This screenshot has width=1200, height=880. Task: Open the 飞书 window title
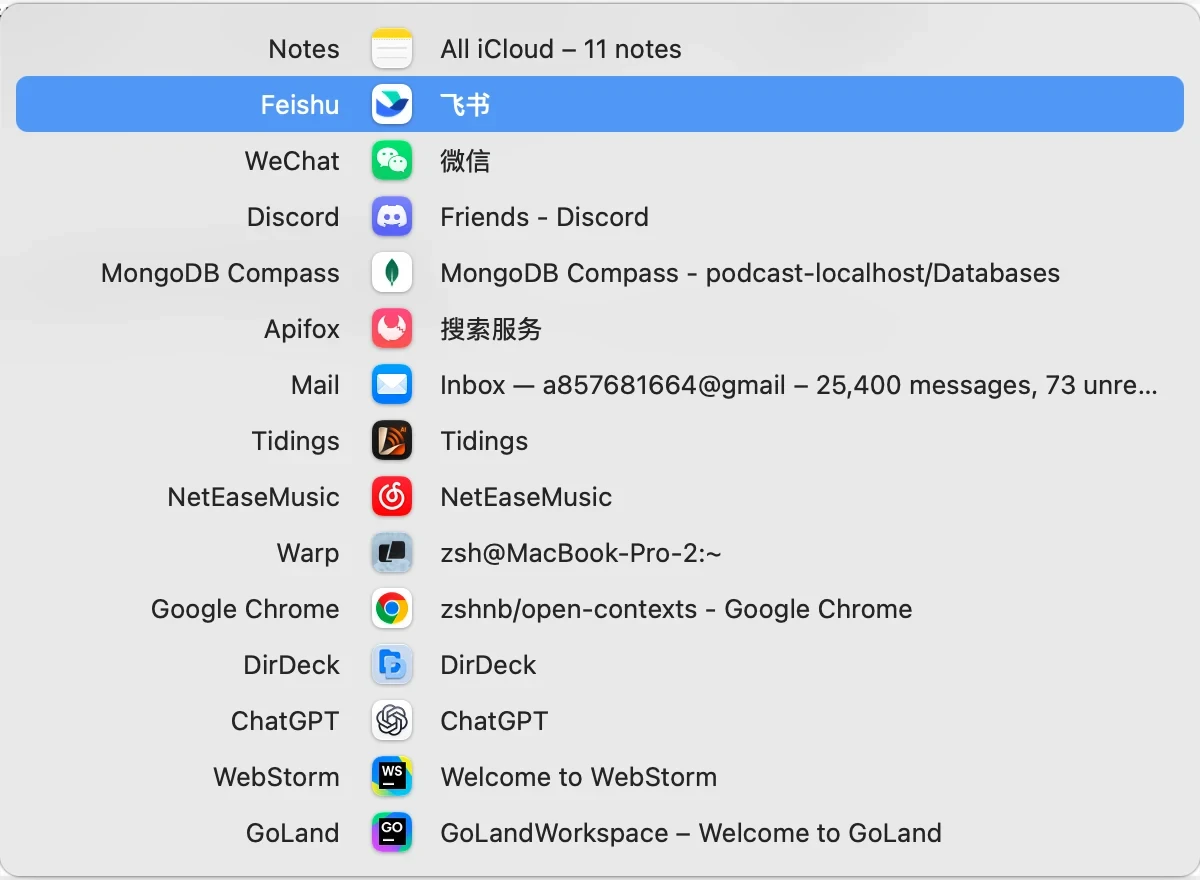465,105
